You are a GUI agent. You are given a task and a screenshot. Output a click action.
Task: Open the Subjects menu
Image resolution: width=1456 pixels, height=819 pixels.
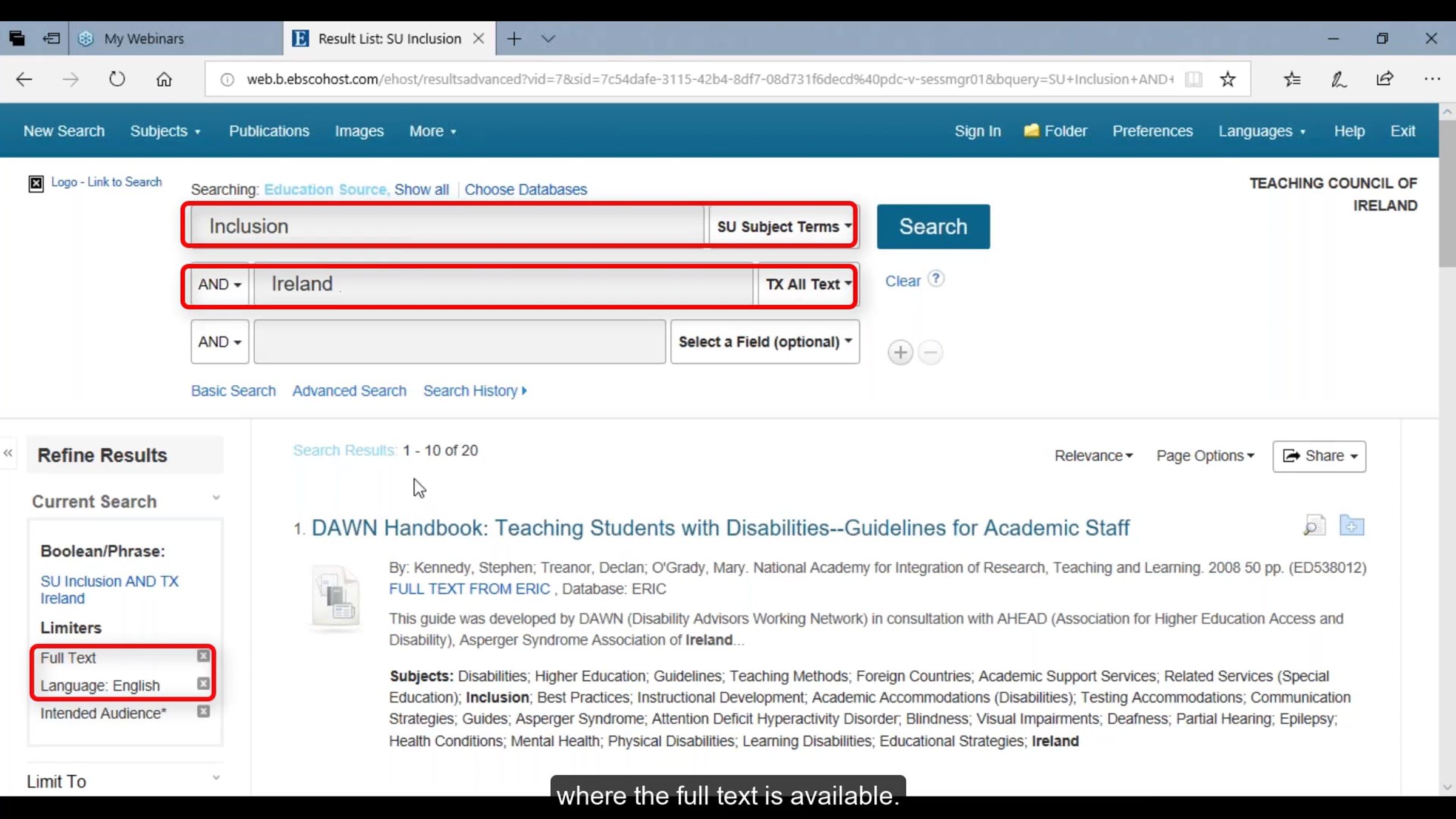(x=165, y=131)
